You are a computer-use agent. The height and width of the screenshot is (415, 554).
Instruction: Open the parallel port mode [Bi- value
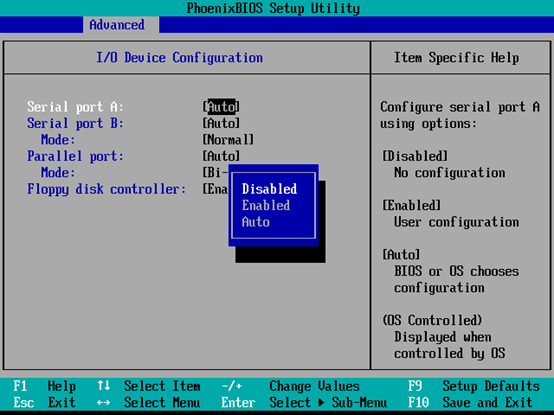(x=215, y=172)
